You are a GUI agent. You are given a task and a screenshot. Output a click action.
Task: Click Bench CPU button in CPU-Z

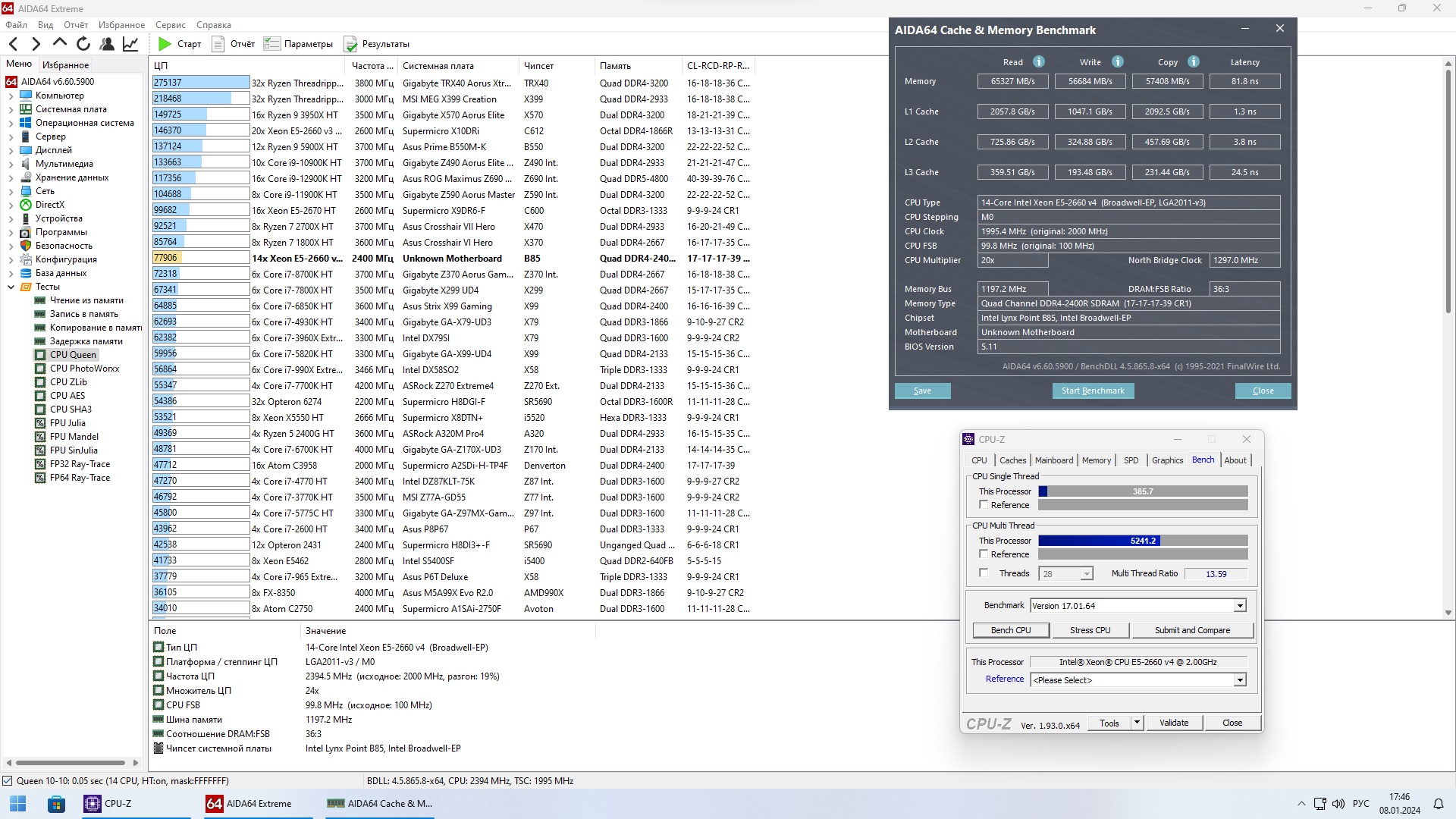(1010, 630)
